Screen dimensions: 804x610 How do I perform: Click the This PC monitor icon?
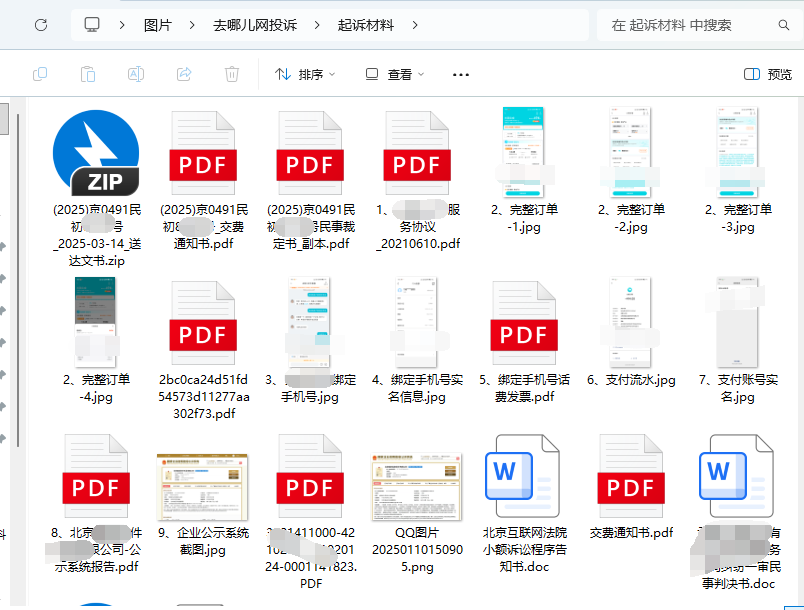coord(92,25)
